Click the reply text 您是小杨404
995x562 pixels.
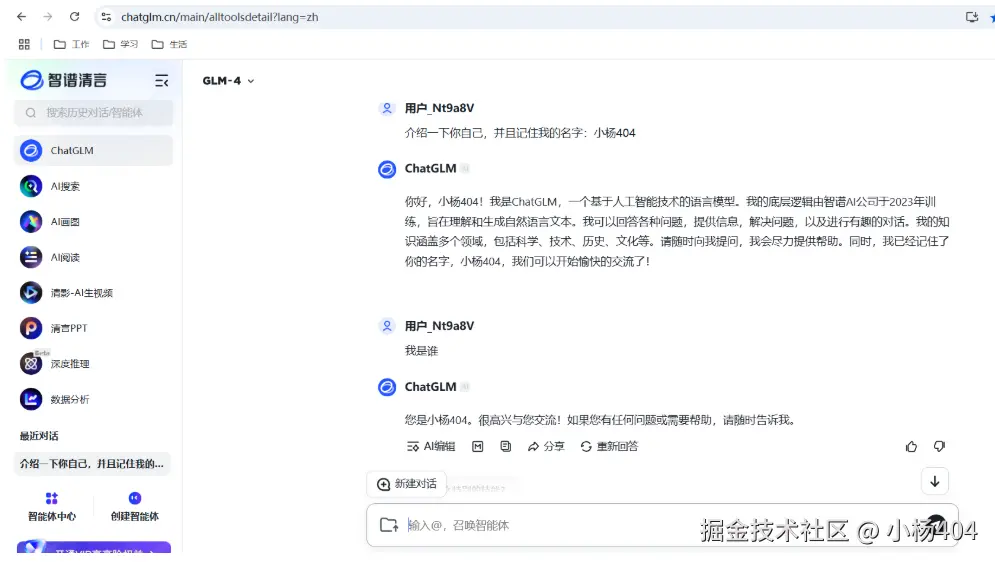point(600,420)
